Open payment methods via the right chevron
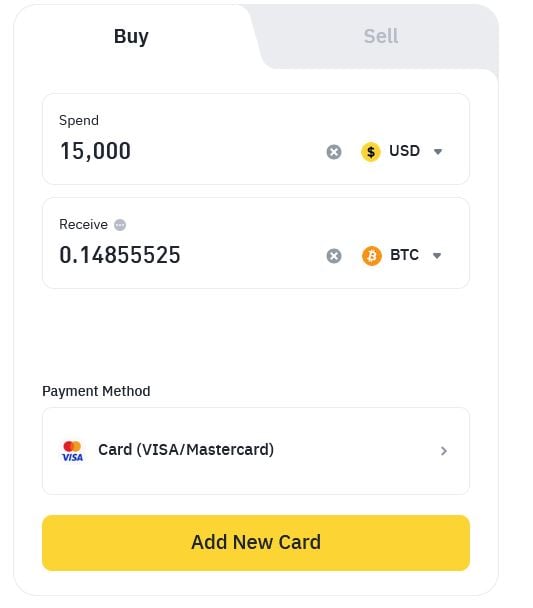Screen dimensions: 533x608 coord(444,451)
